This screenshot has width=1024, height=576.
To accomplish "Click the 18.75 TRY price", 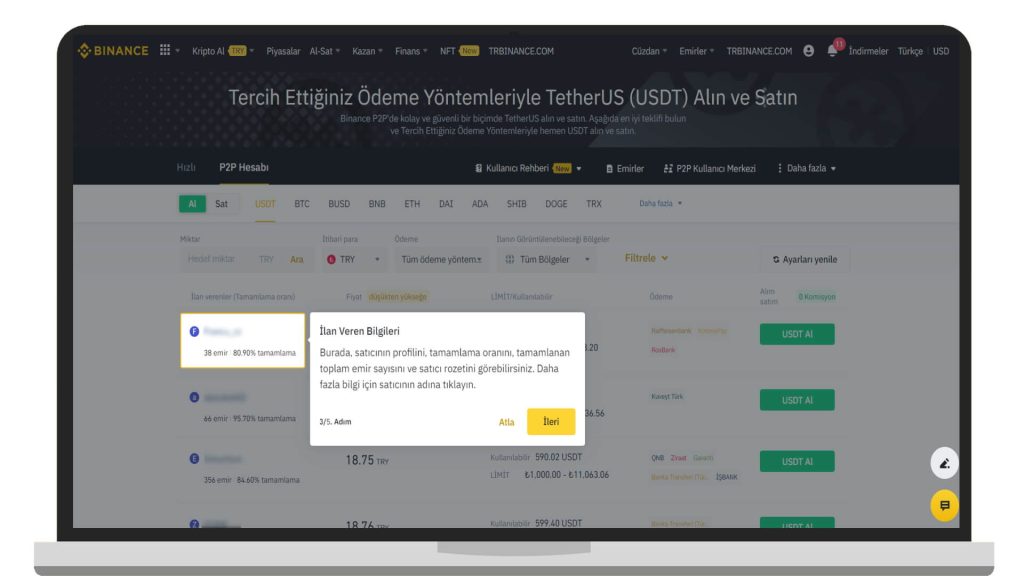I will pos(367,460).
